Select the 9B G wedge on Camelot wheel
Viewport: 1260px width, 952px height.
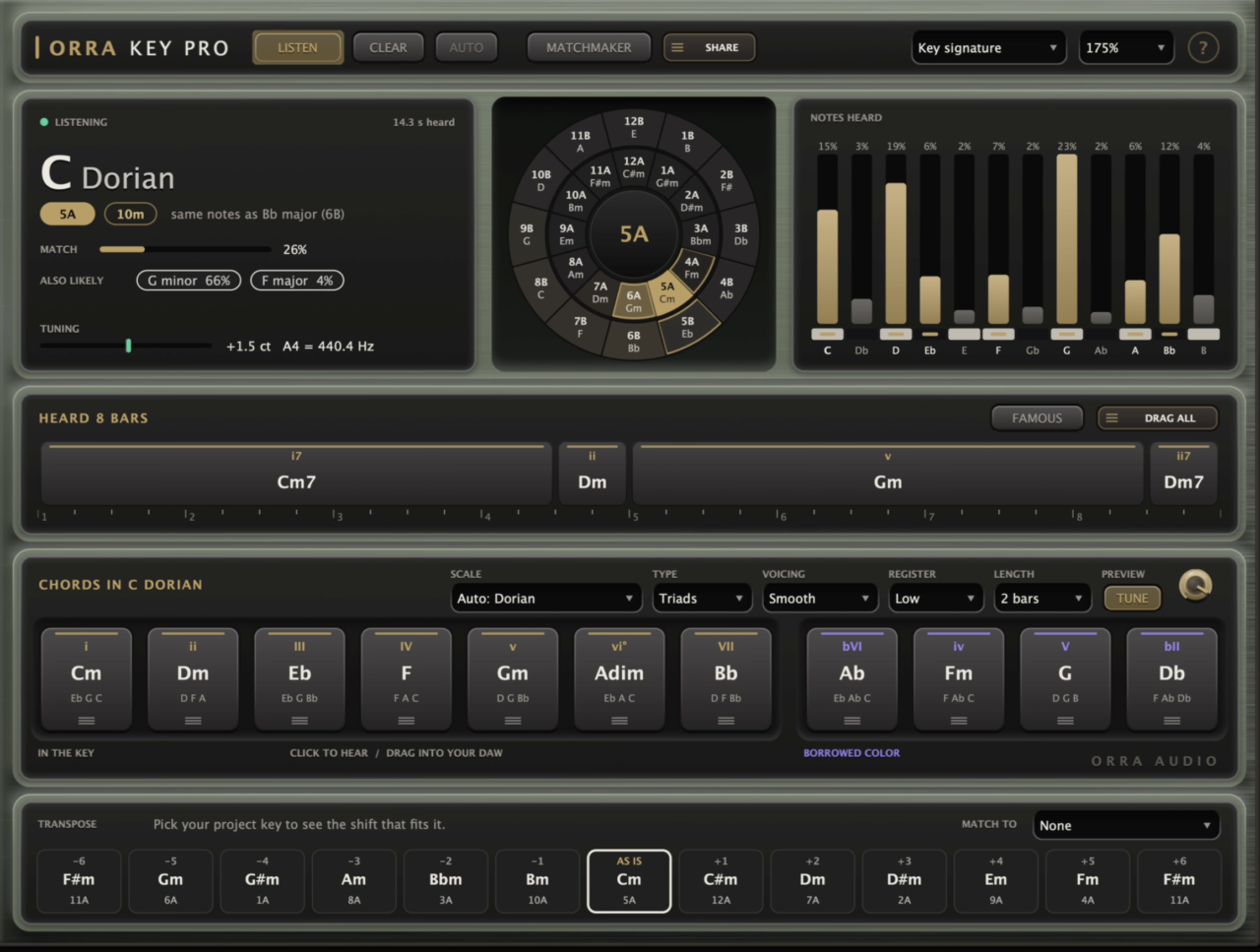tap(527, 234)
